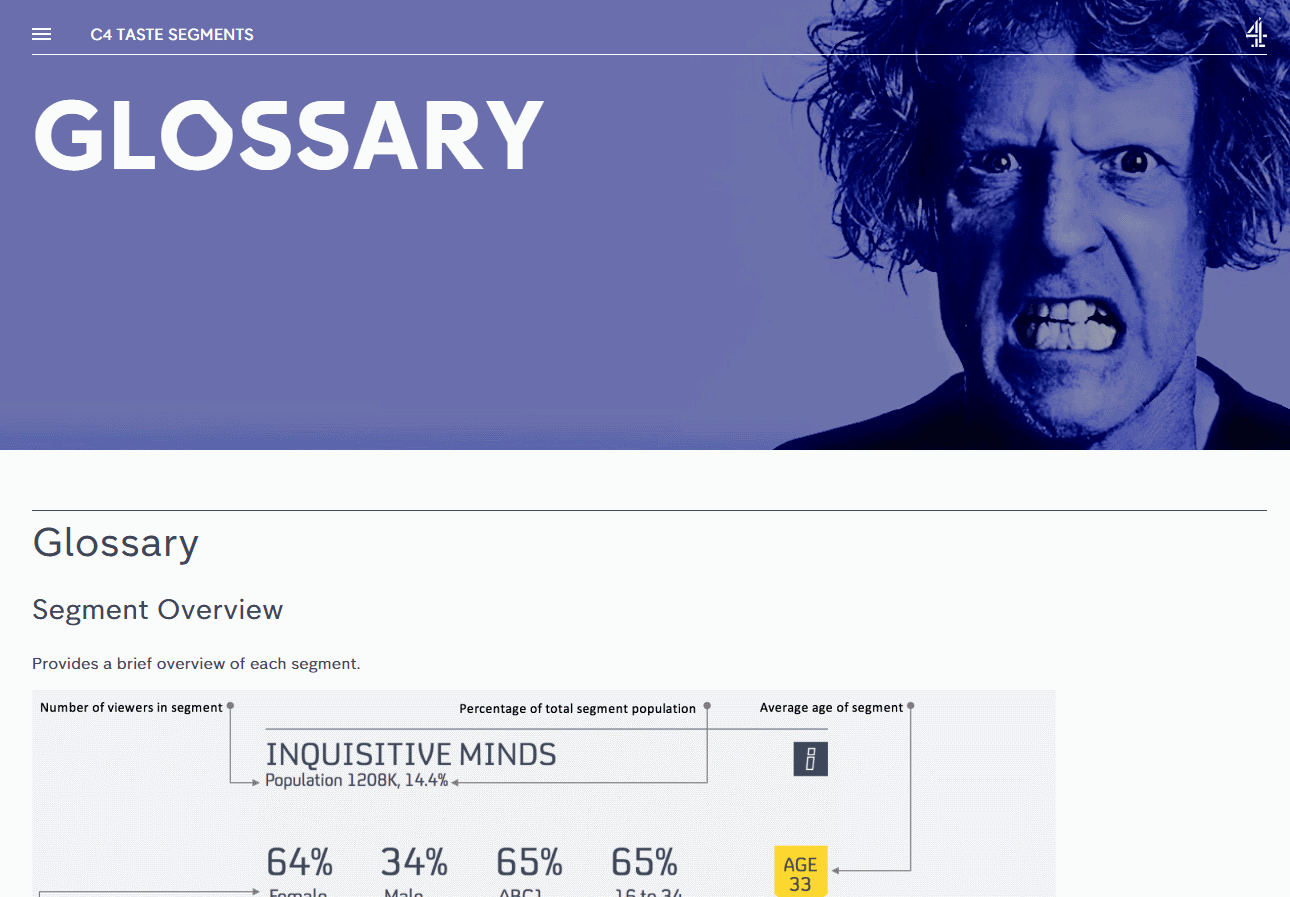Click the arrowhead pointing at AGE badge
This screenshot has width=1290, height=897.
(836, 871)
